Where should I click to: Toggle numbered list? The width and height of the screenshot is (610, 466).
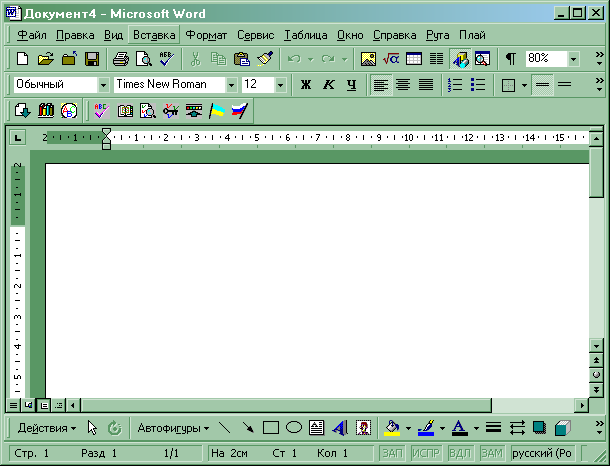click(x=455, y=84)
